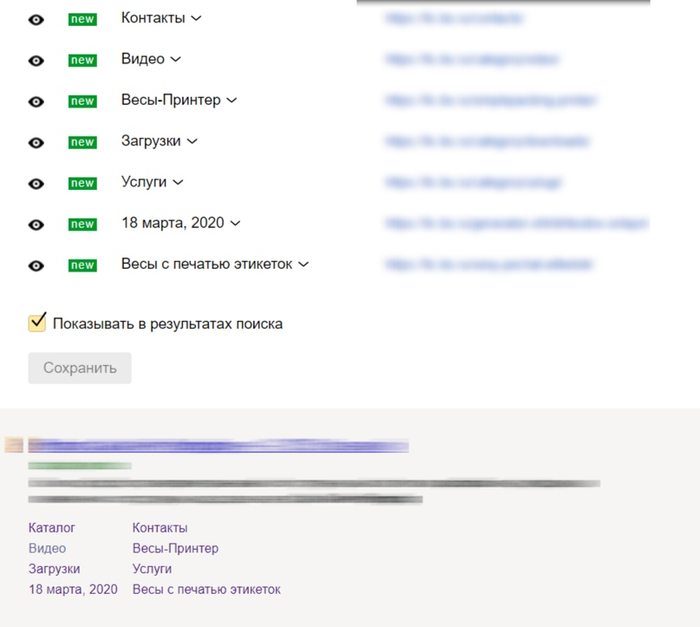700x627 pixels.
Task: Toggle visibility eye for Контакты sitelink
Action: (x=36, y=19)
